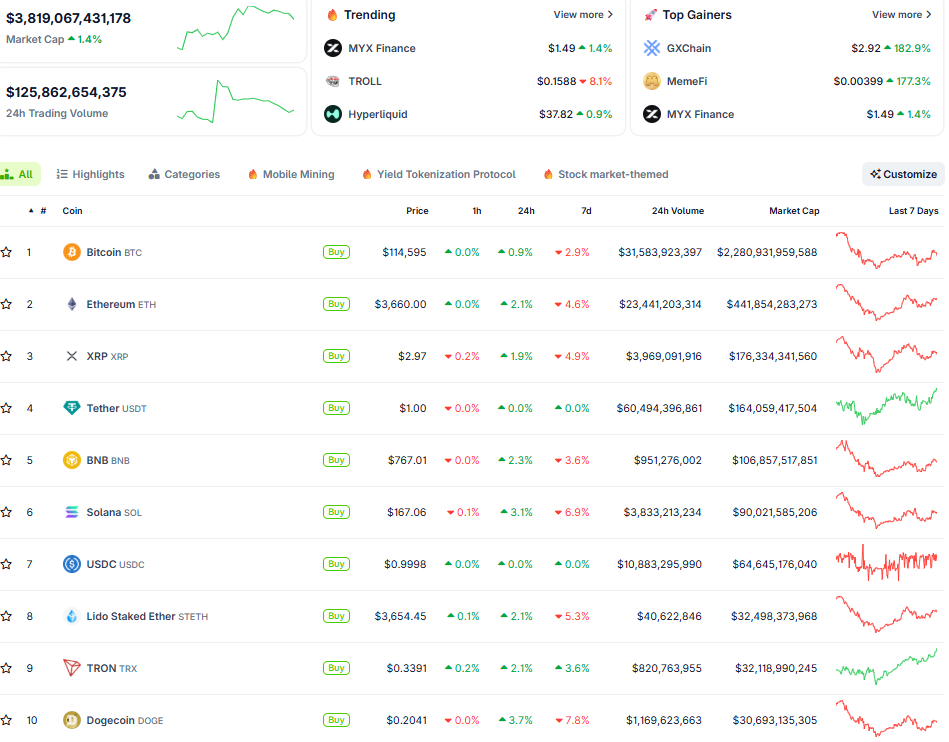Open the Customize panel icon
The width and height of the screenshot is (949, 742).
[874, 174]
